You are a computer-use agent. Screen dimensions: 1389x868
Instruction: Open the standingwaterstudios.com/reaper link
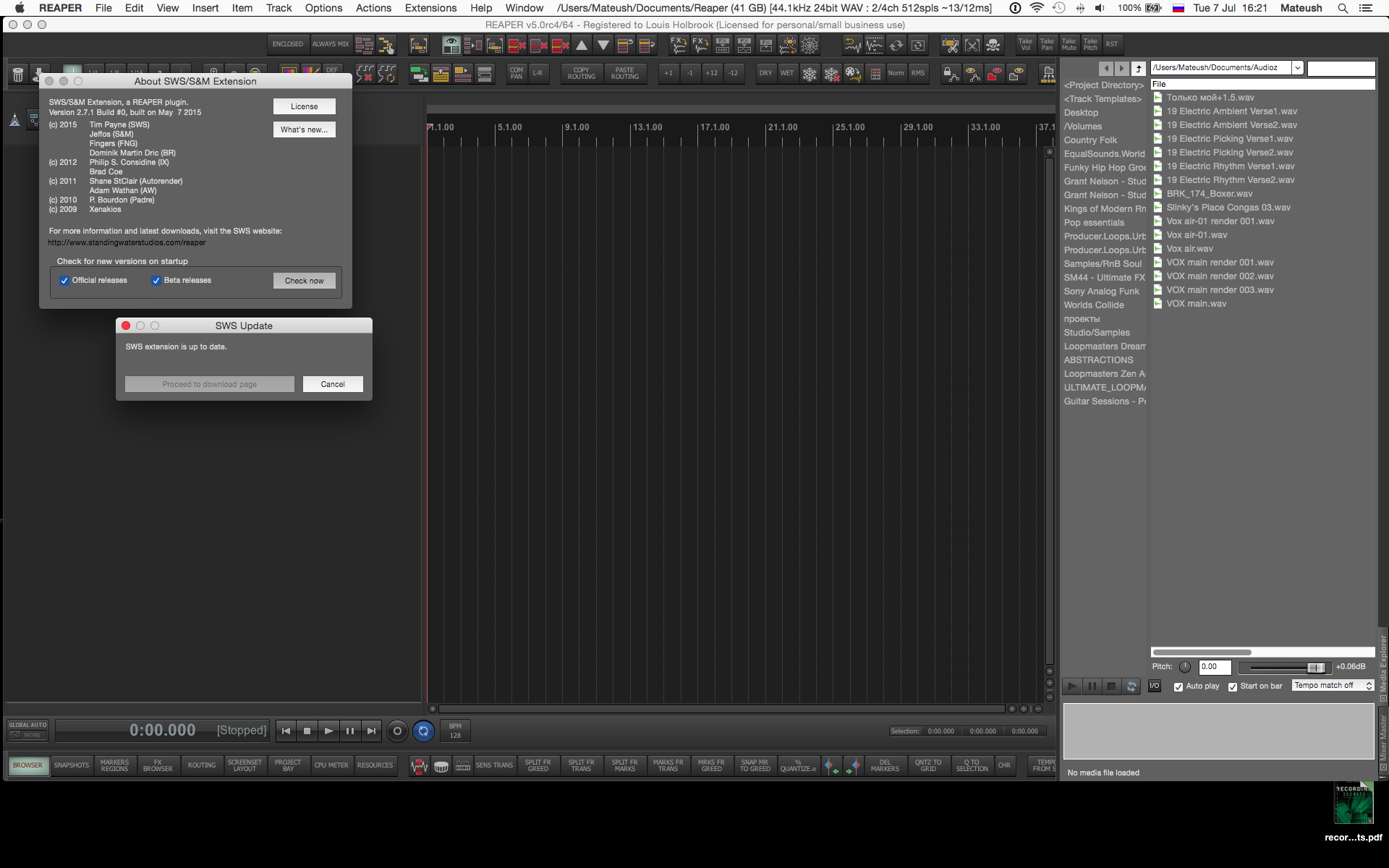127,243
